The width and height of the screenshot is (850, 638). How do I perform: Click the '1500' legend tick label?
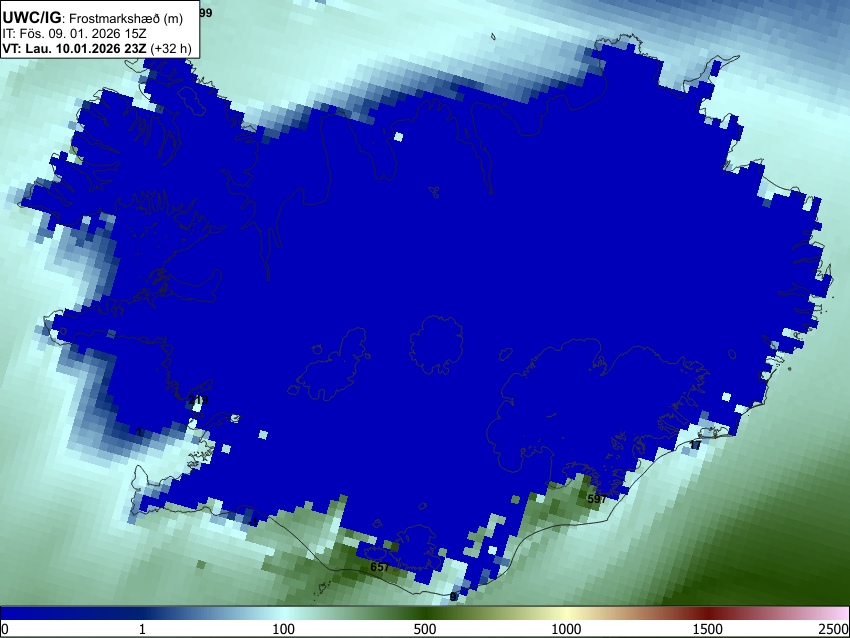point(707,629)
